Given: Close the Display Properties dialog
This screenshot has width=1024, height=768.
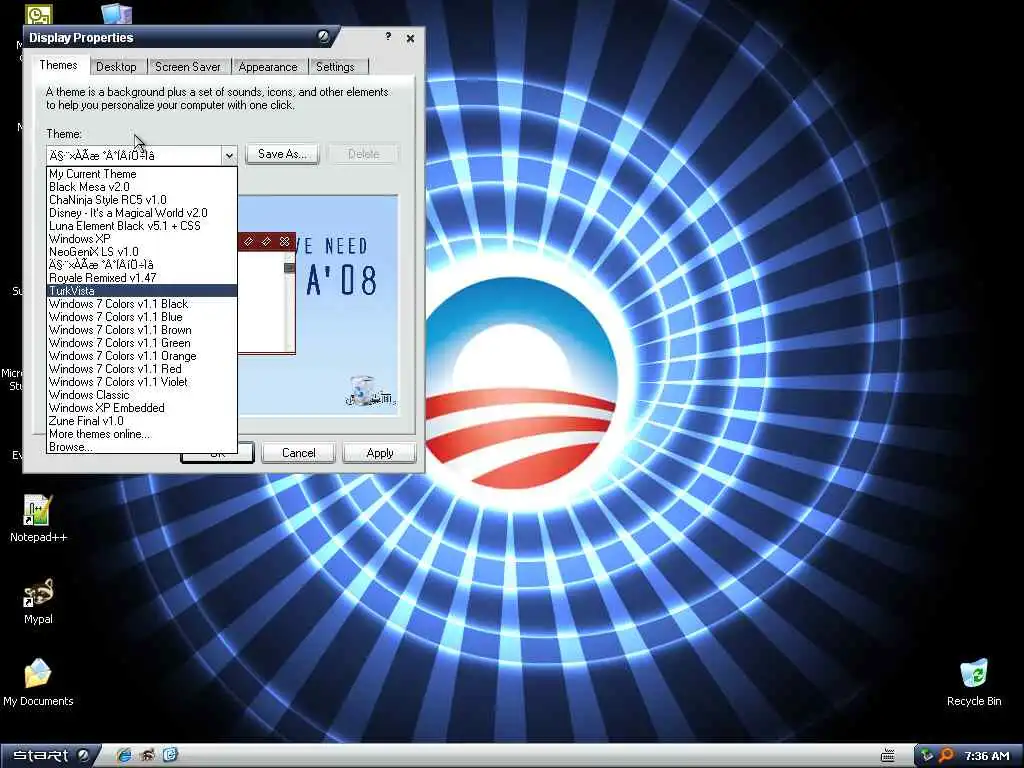Looking at the screenshot, I should pyautogui.click(x=410, y=39).
